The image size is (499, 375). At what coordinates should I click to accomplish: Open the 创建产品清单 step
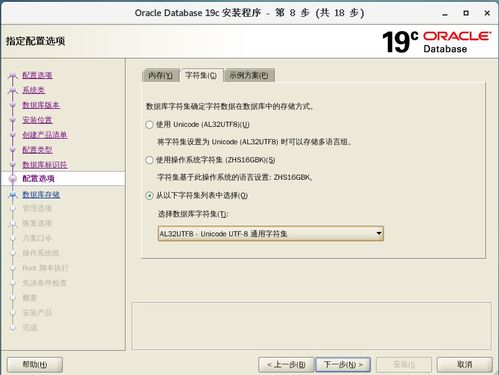pyautogui.click(x=45, y=135)
